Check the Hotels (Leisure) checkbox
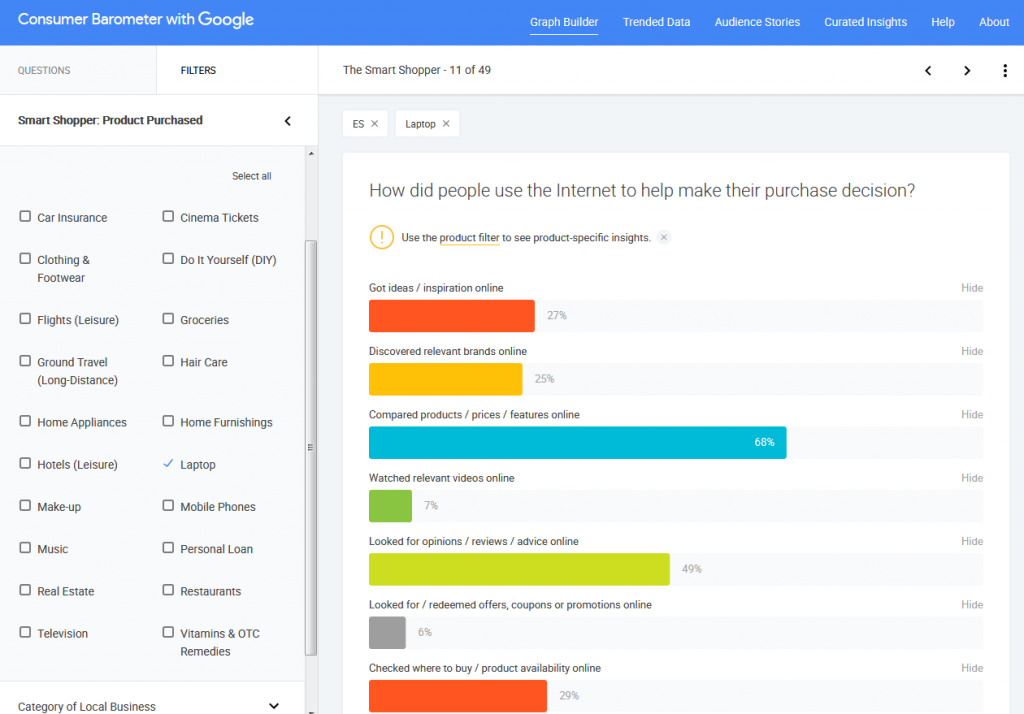1024x714 pixels. tap(25, 463)
